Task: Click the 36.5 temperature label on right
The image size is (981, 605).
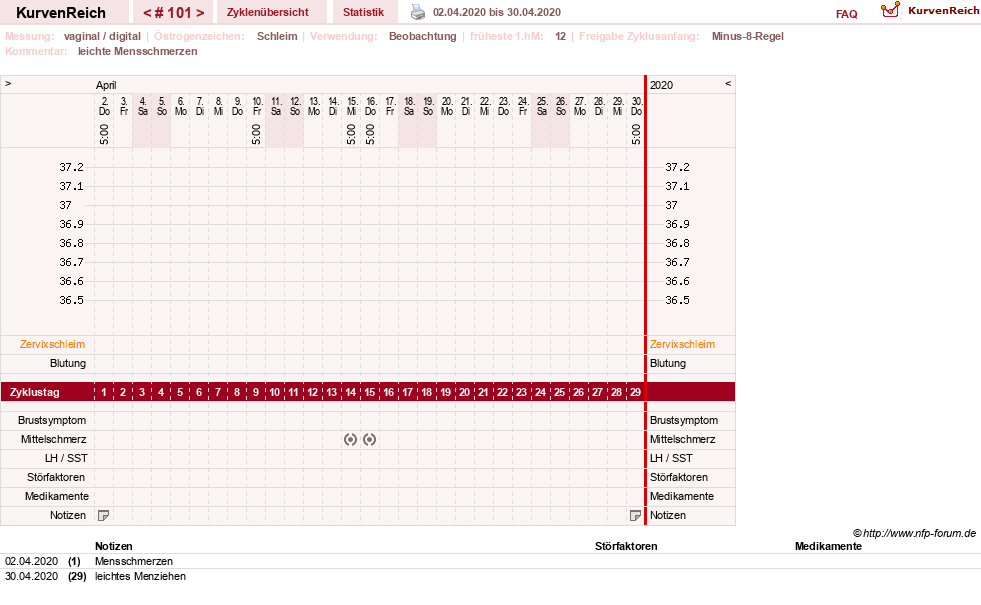Action: (678, 300)
